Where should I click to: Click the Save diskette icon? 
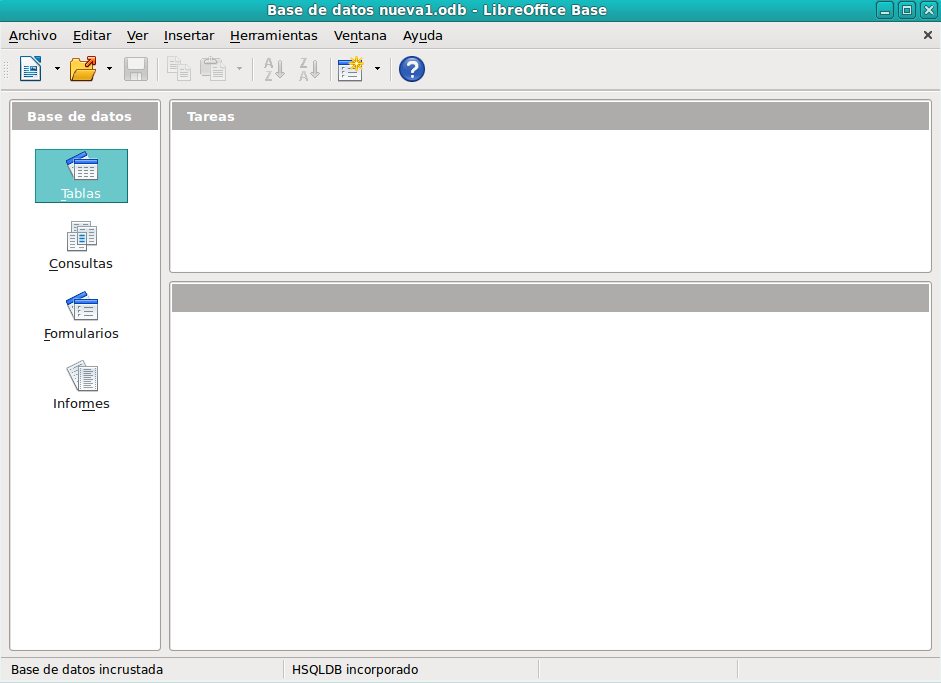136,69
